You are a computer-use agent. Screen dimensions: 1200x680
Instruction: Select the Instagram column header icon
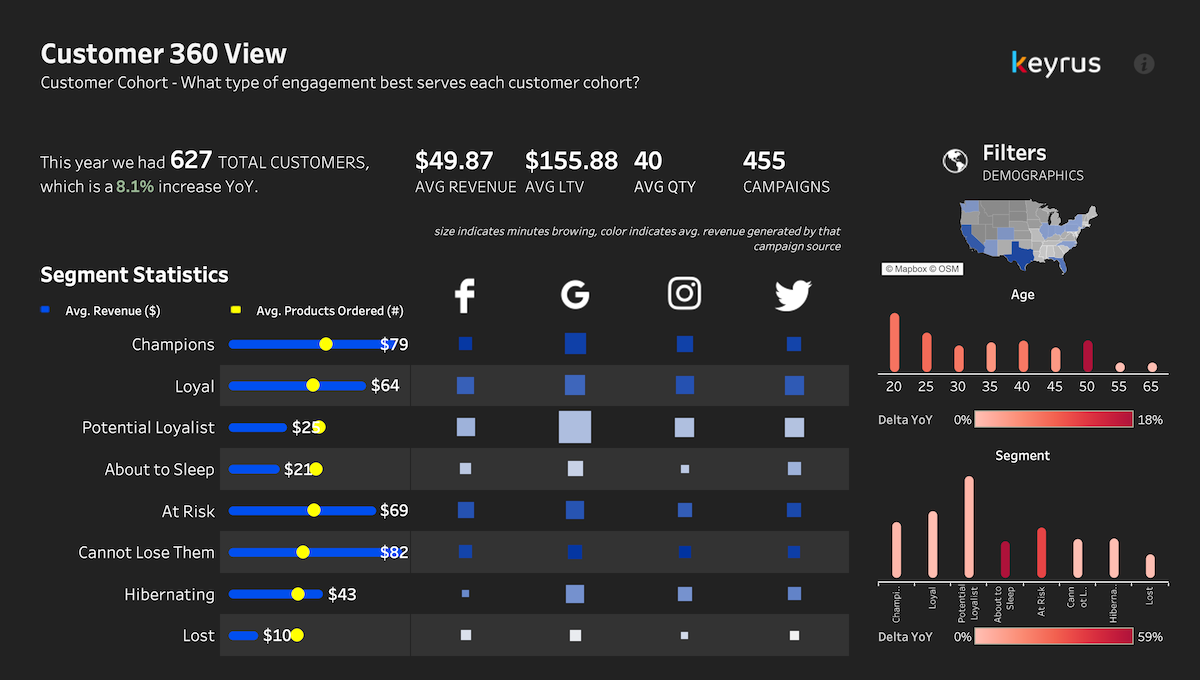(684, 294)
